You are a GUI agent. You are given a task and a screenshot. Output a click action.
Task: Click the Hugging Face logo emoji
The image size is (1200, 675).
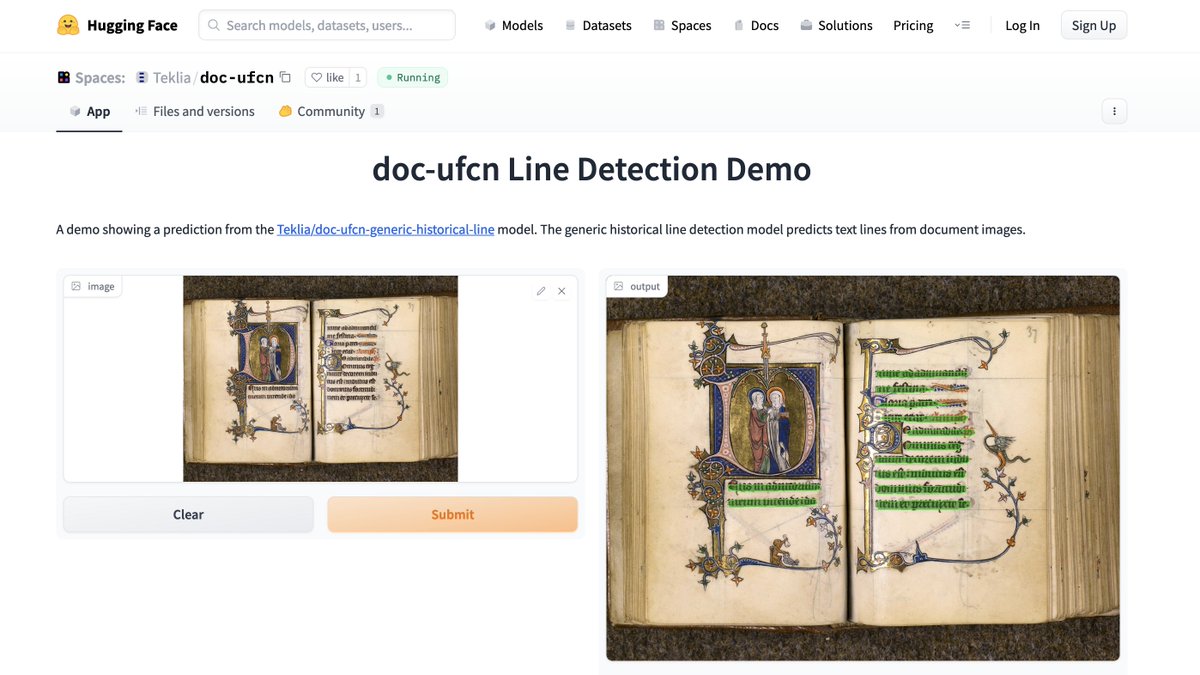(x=68, y=25)
